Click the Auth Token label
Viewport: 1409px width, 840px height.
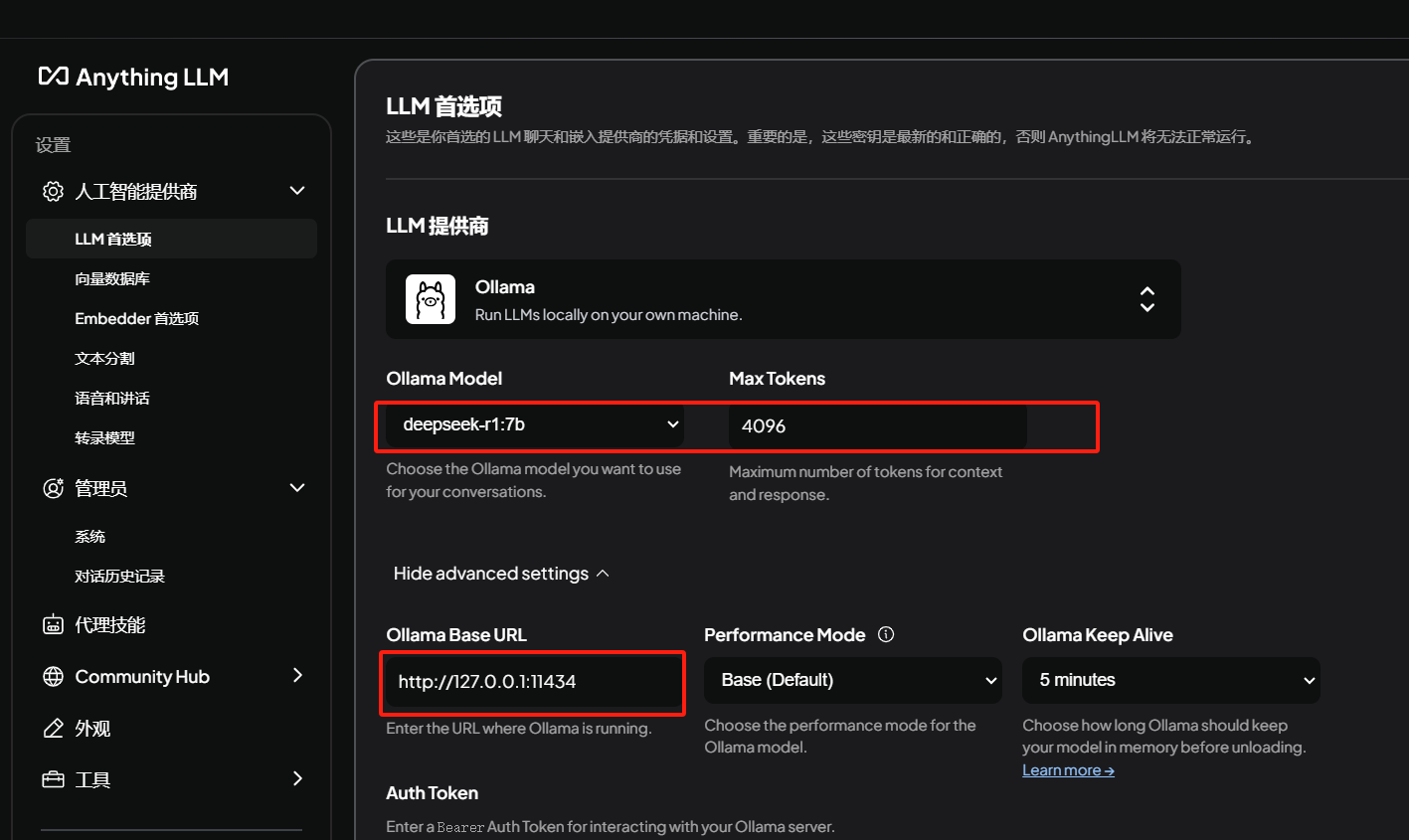point(433,793)
